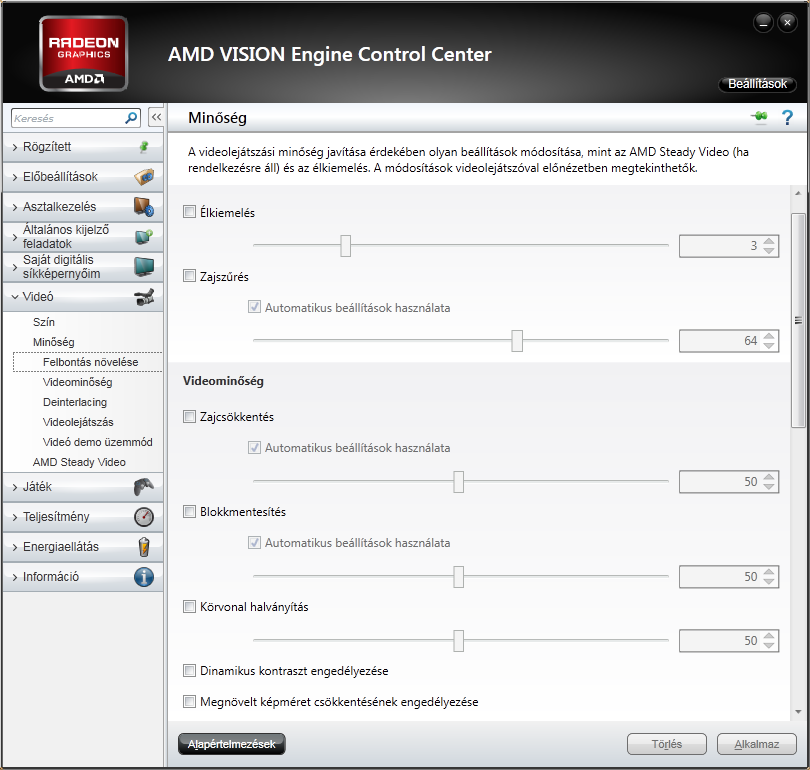The image size is (810, 770).
Task: Click the Előbeállítások presets icon
Action: click(x=144, y=177)
